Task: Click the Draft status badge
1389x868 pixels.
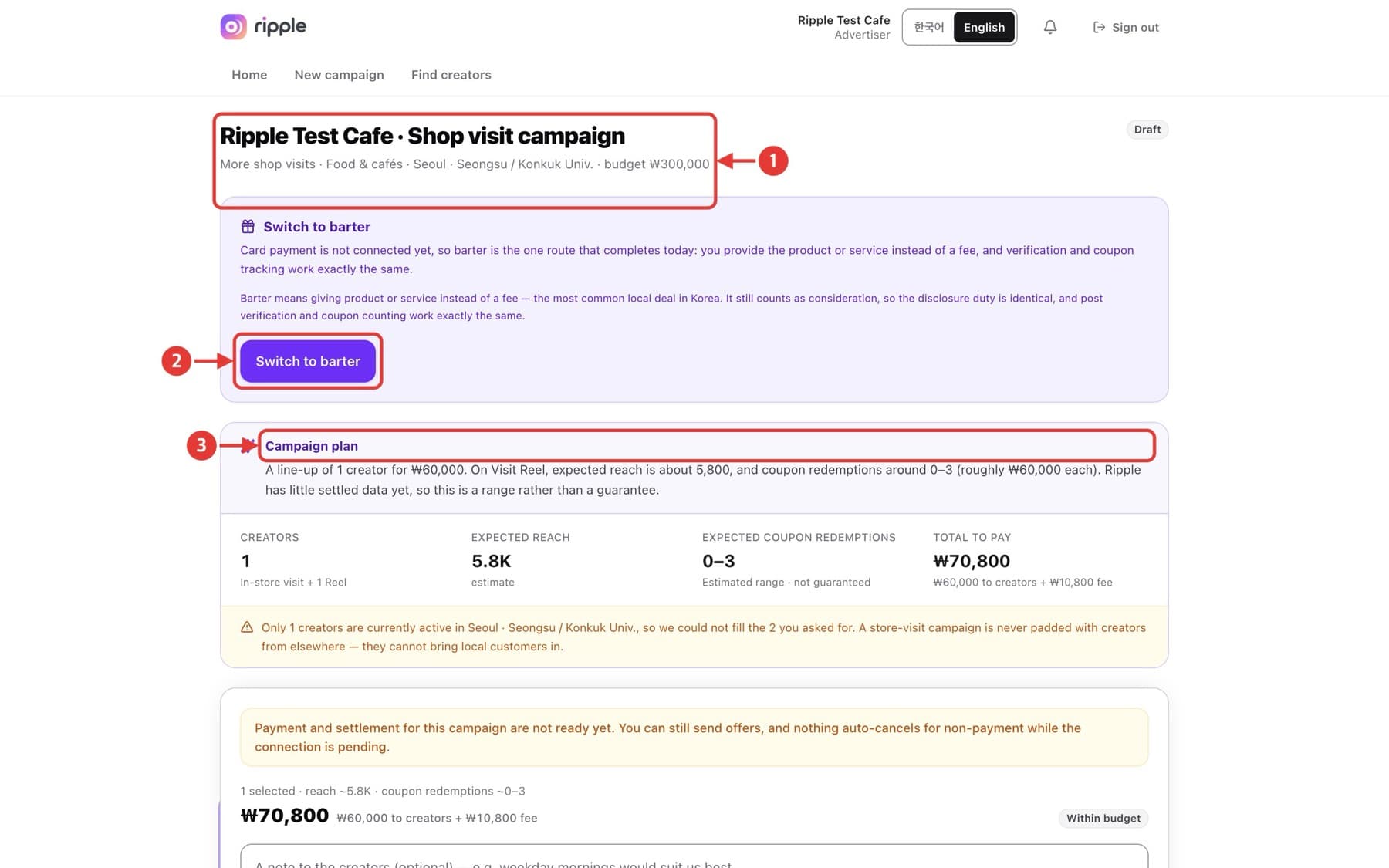Action: [1147, 130]
